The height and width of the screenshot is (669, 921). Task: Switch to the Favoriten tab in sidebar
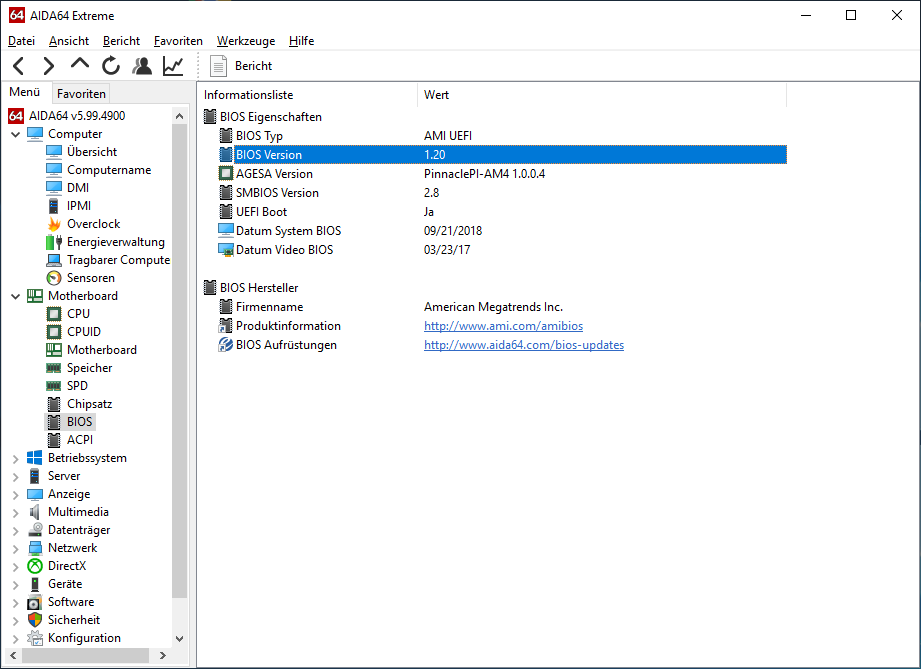coord(81,93)
